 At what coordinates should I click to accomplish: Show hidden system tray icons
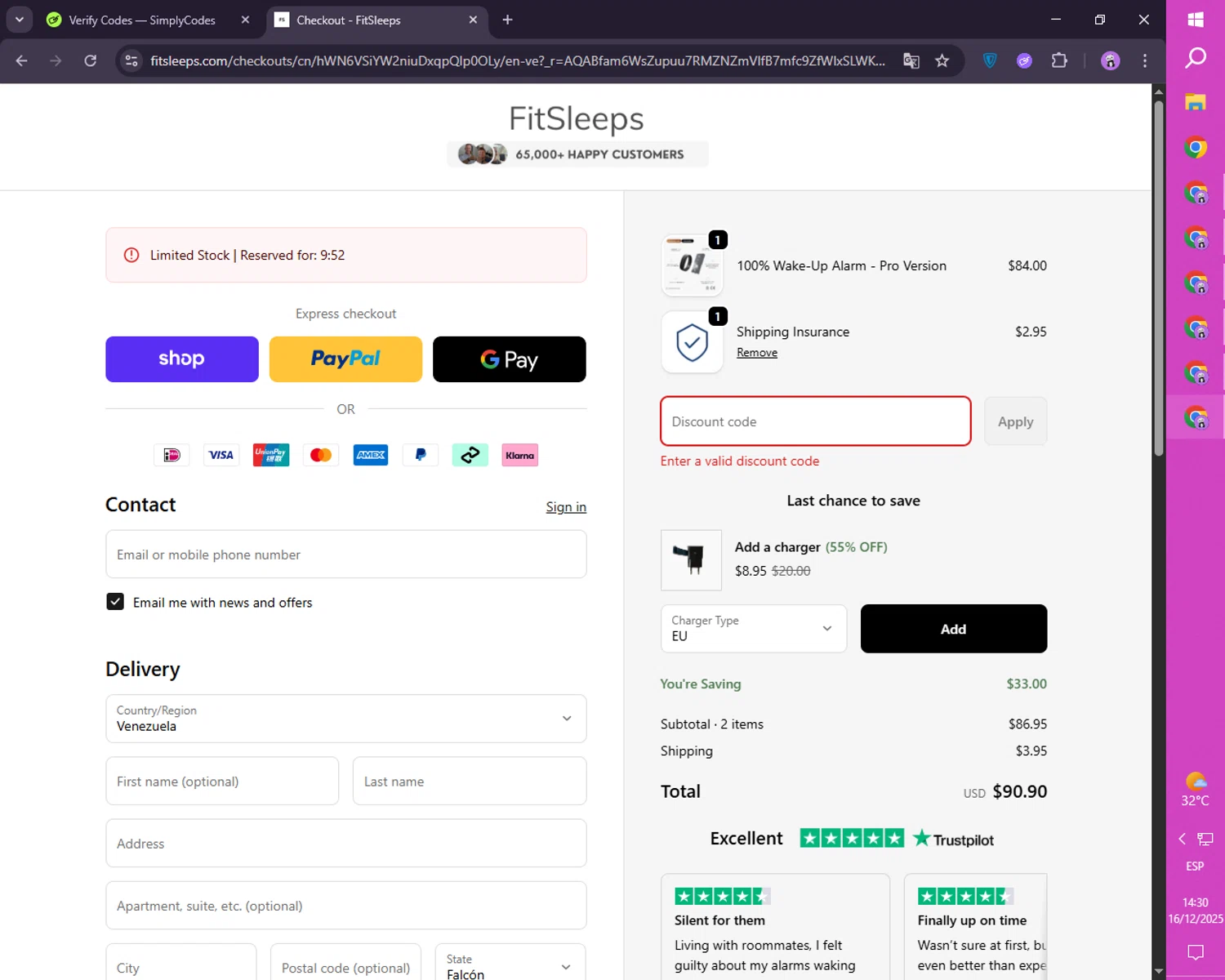1182,839
